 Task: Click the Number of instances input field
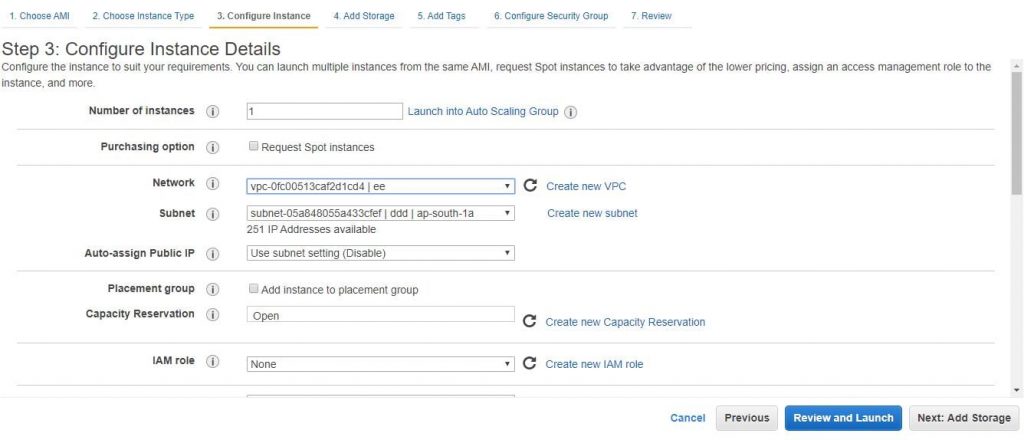[x=325, y=112]
